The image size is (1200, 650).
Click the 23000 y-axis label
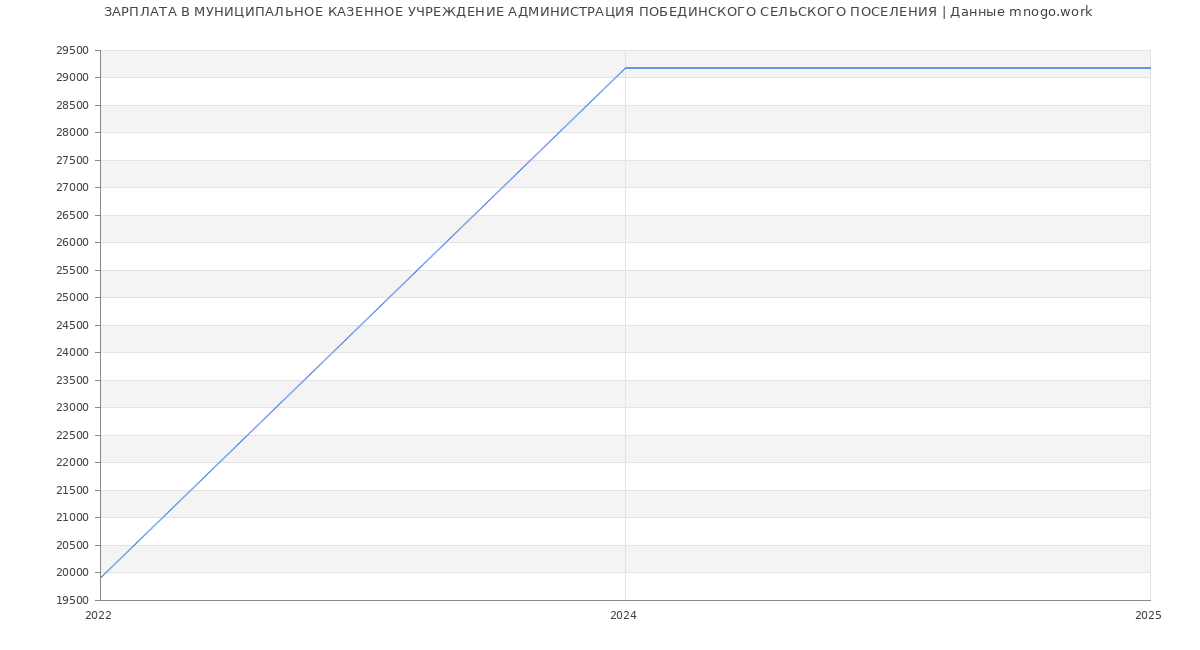pyautogui.click(x=72, y=408)
